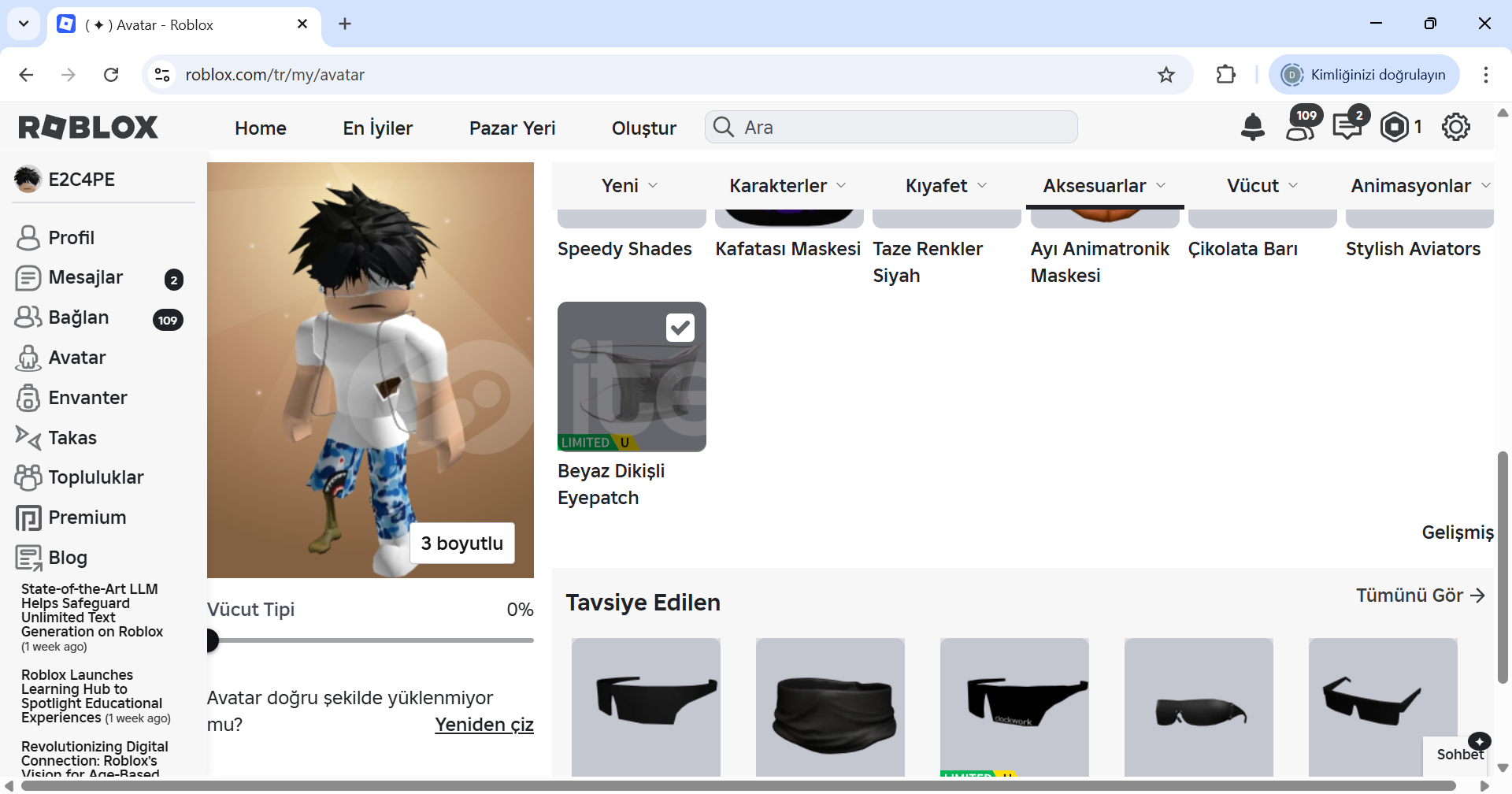This screenshot has width=1512, height=794.
Task: Open the Ayı Animatronik Maskesi item
Action: point(1099,262)
